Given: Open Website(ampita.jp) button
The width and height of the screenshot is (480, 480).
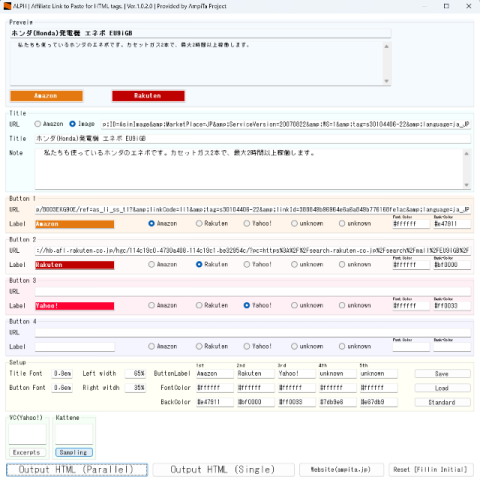Looking at the screenshot, I should click(341, 470).
